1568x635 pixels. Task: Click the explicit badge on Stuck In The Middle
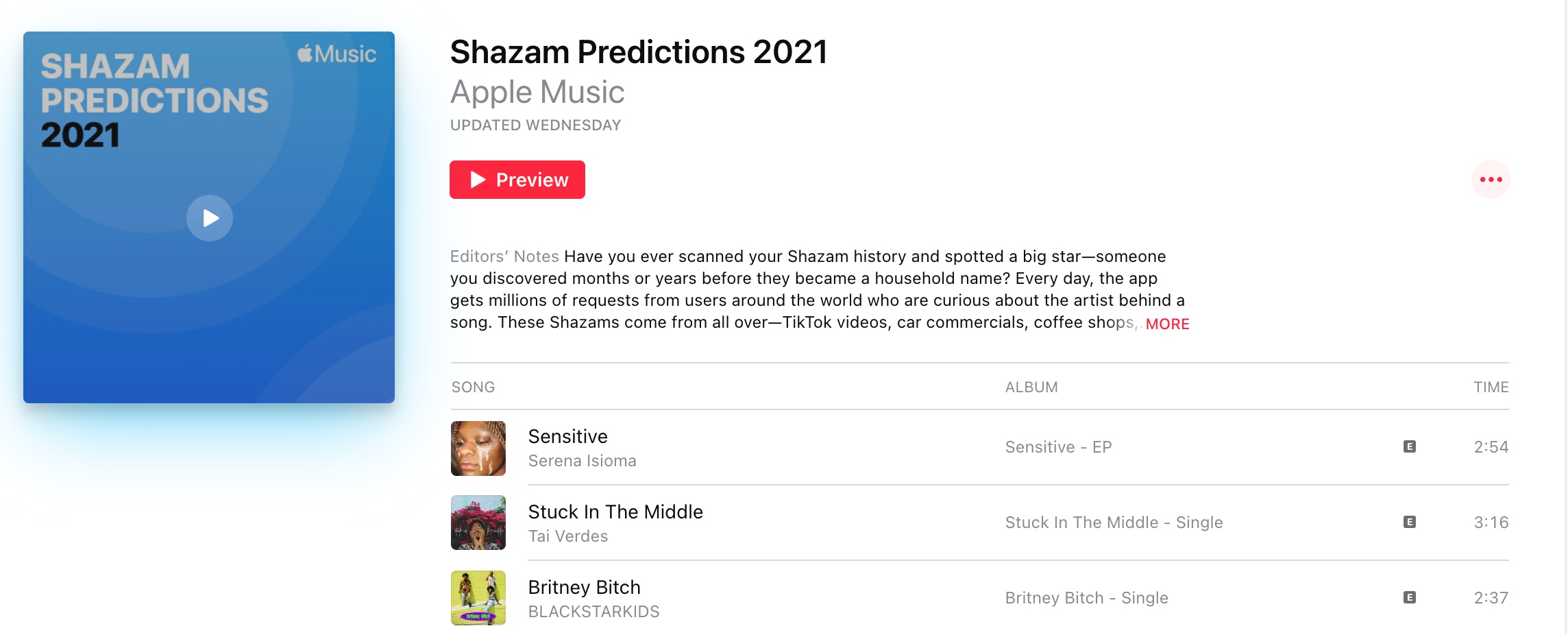(1410, 523)
